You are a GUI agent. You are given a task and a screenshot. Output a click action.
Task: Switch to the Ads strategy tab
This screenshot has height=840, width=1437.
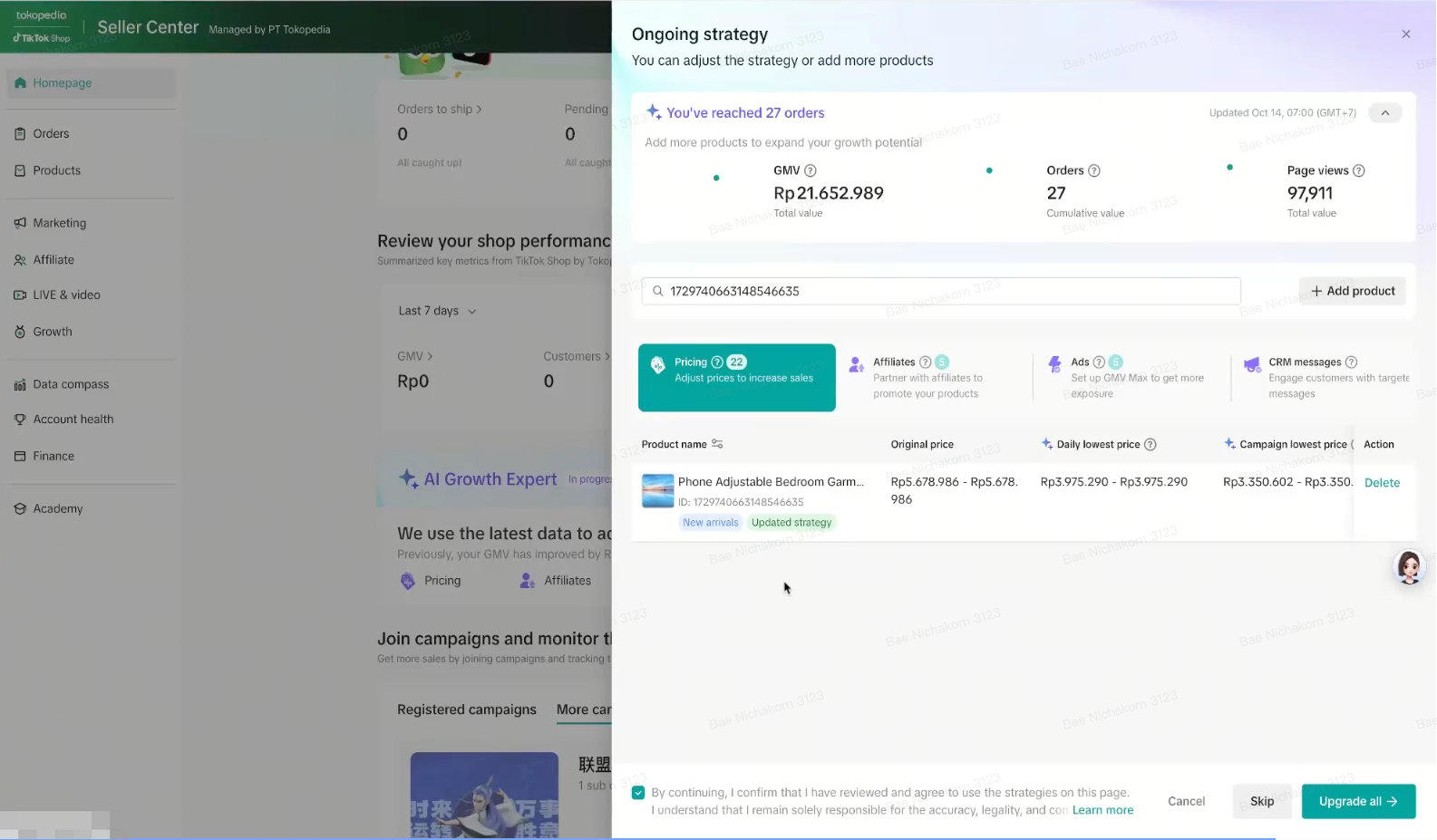(x=1131, y=377)
